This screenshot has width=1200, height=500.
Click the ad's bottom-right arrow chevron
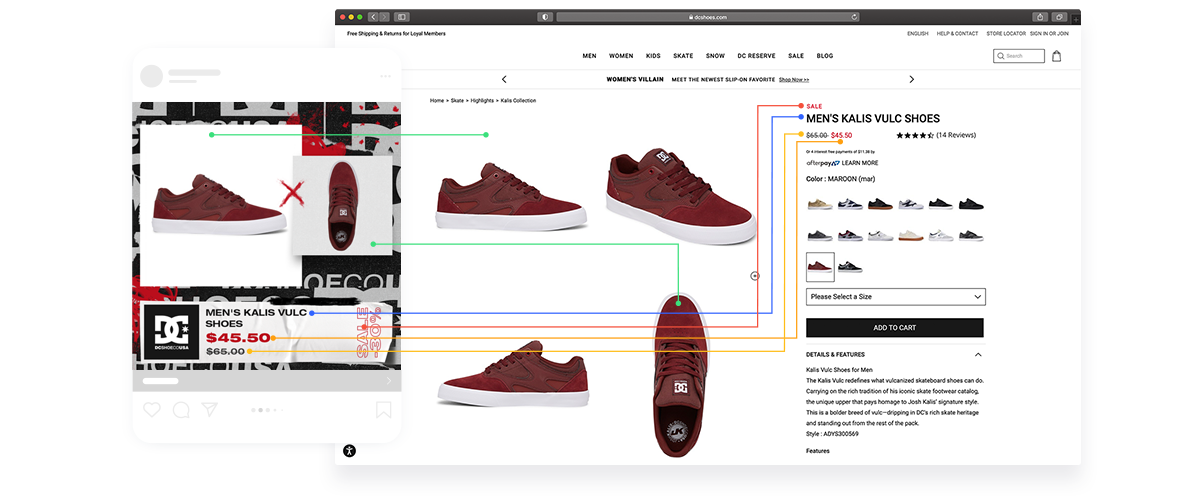389,380
